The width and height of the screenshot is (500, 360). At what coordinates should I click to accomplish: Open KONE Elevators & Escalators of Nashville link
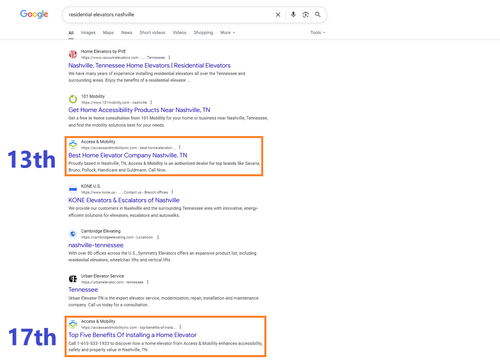pos(124,200)
